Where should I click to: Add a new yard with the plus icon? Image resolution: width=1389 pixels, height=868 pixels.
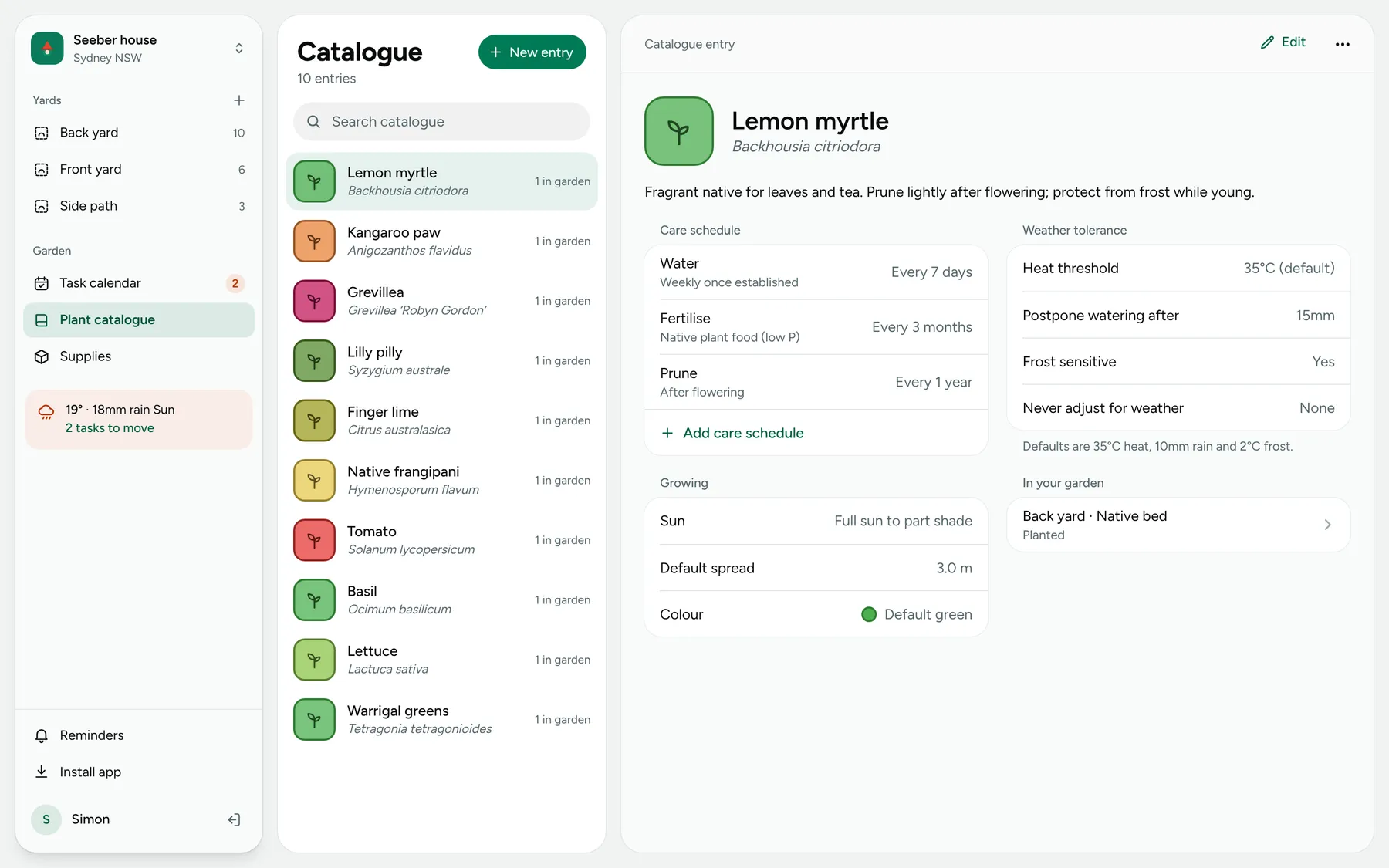tap(239, 100)
